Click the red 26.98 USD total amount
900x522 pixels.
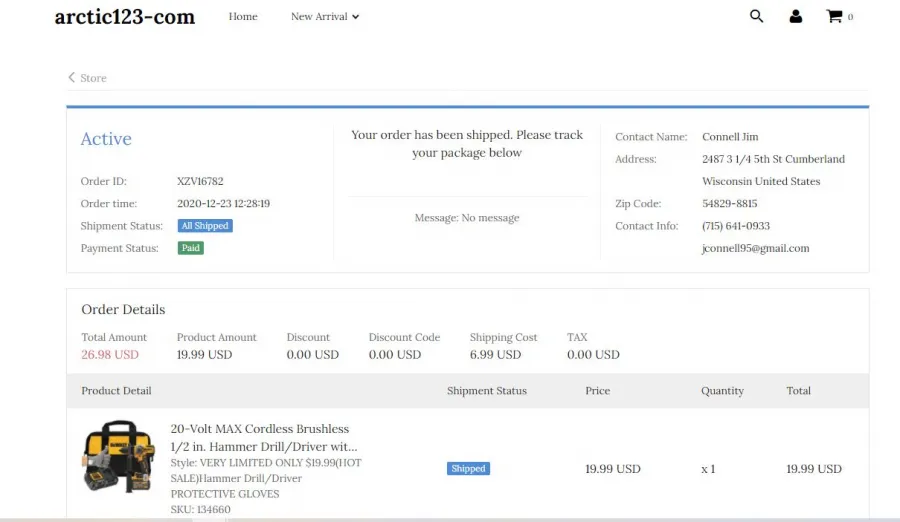(110, 354)
